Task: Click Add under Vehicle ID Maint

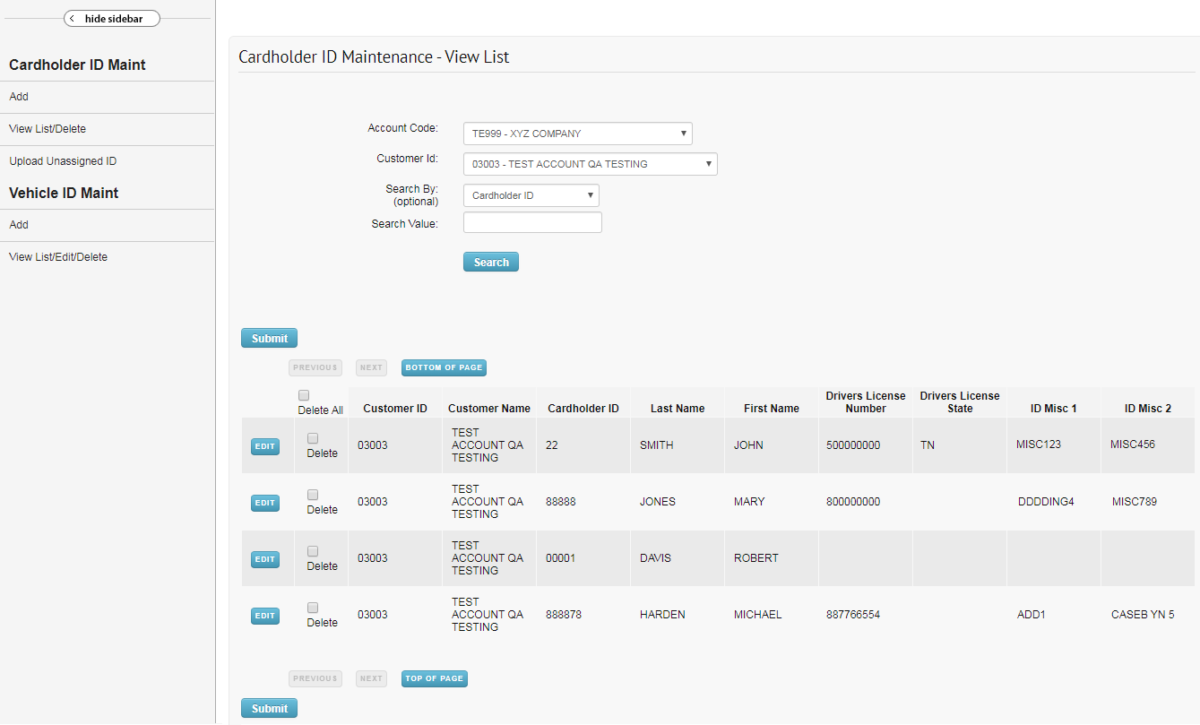Action: [x=17, y=224]
